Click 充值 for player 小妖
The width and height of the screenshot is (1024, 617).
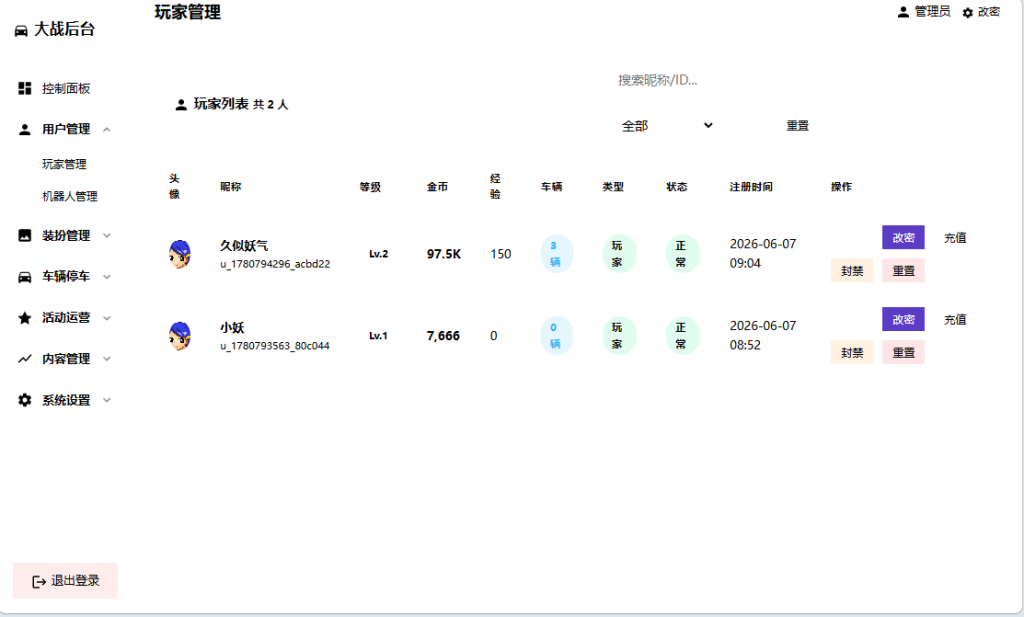[x=955, y=319]
